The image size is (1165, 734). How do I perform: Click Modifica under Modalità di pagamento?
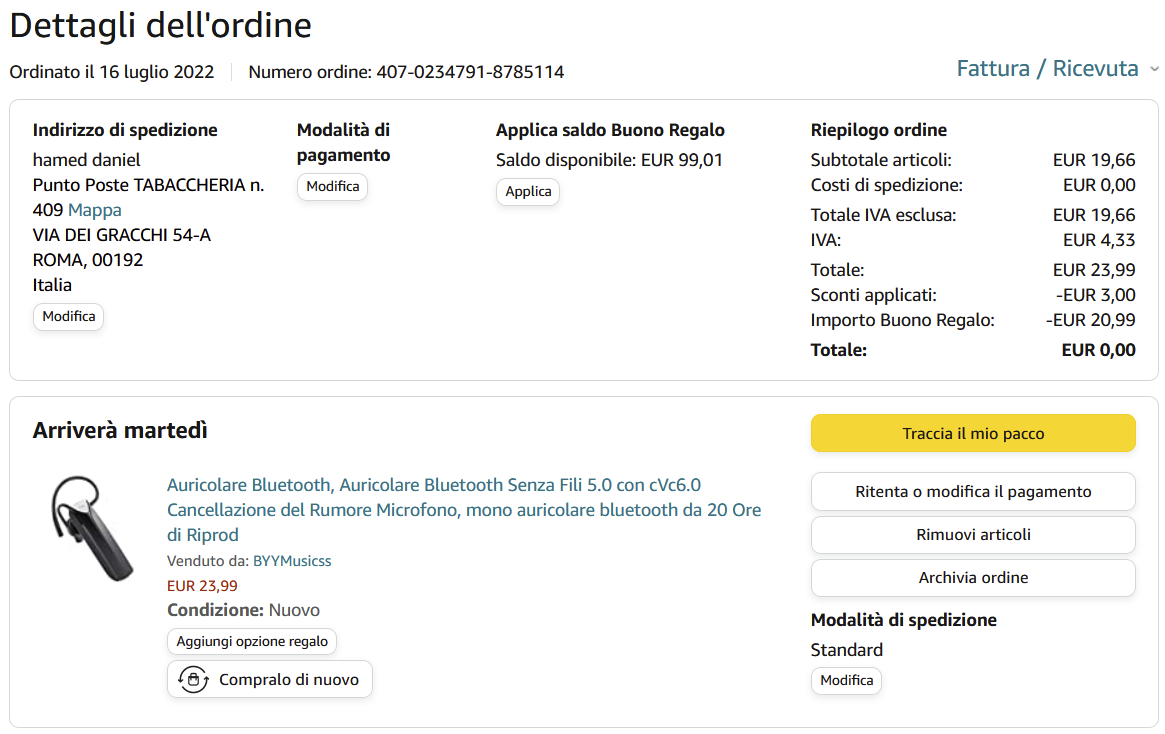(x=333, y=187)
